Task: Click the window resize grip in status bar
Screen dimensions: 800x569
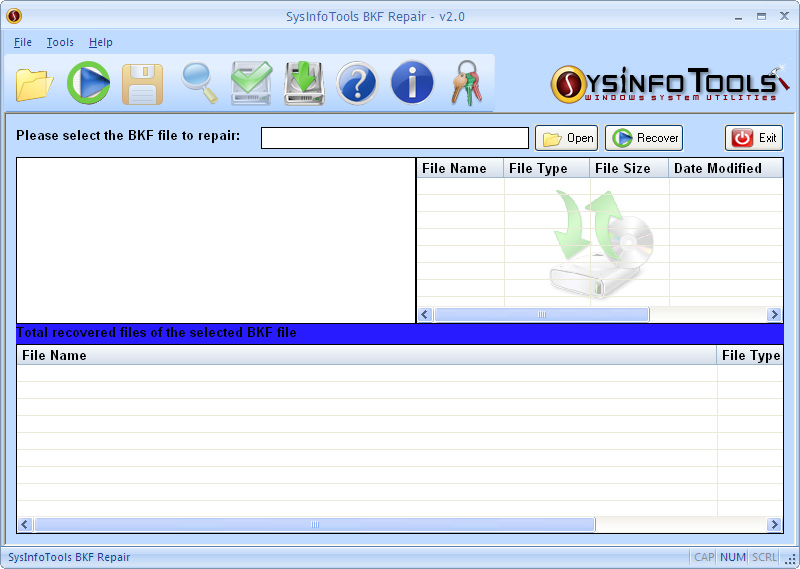Action: click(790, 560)
